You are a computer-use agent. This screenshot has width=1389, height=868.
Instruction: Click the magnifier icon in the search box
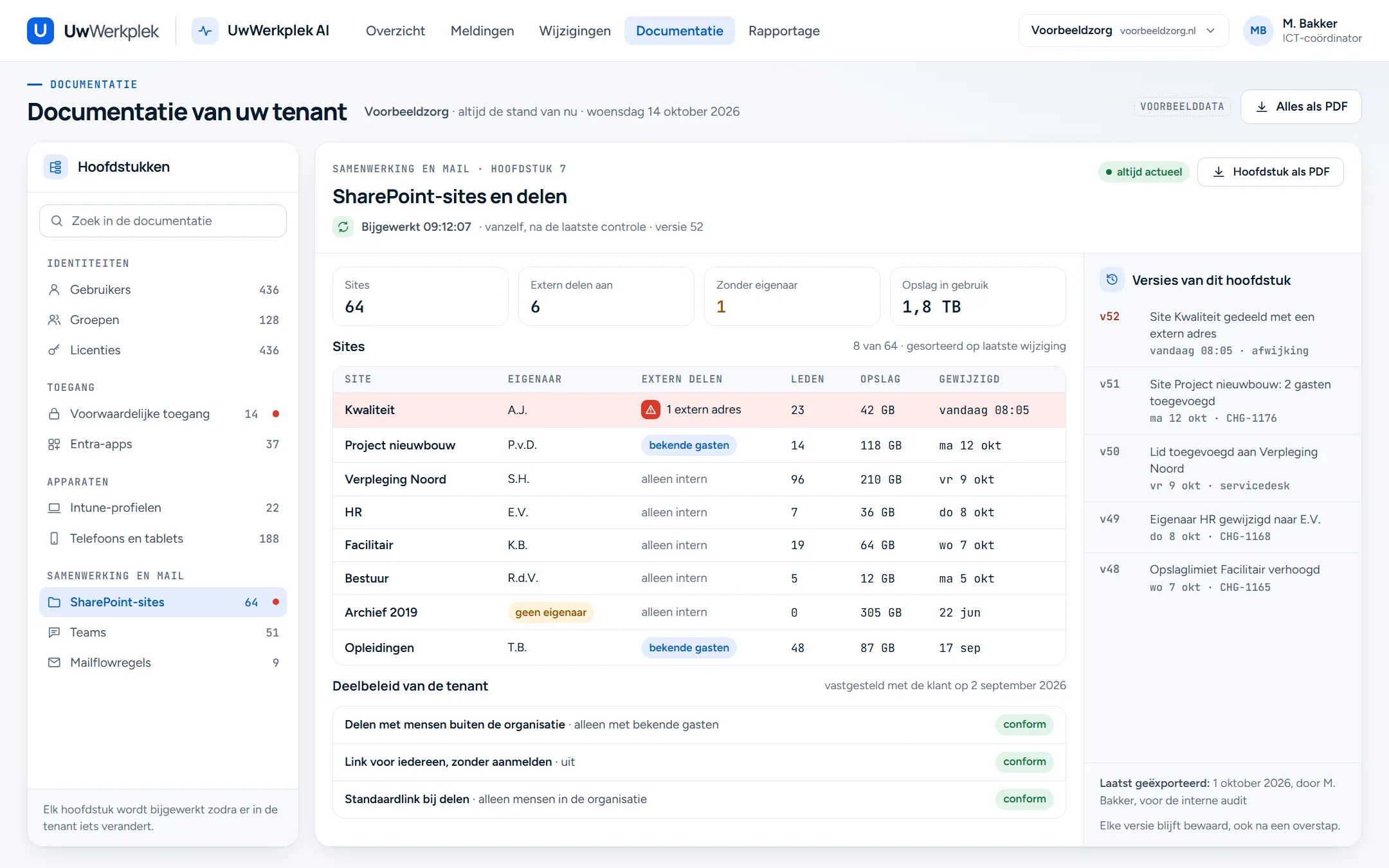click(x=57, y=221)
